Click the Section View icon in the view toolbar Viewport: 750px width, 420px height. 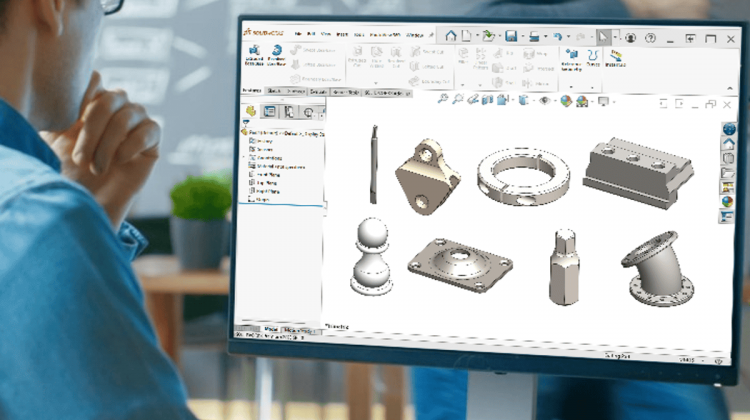pos(487,99)
